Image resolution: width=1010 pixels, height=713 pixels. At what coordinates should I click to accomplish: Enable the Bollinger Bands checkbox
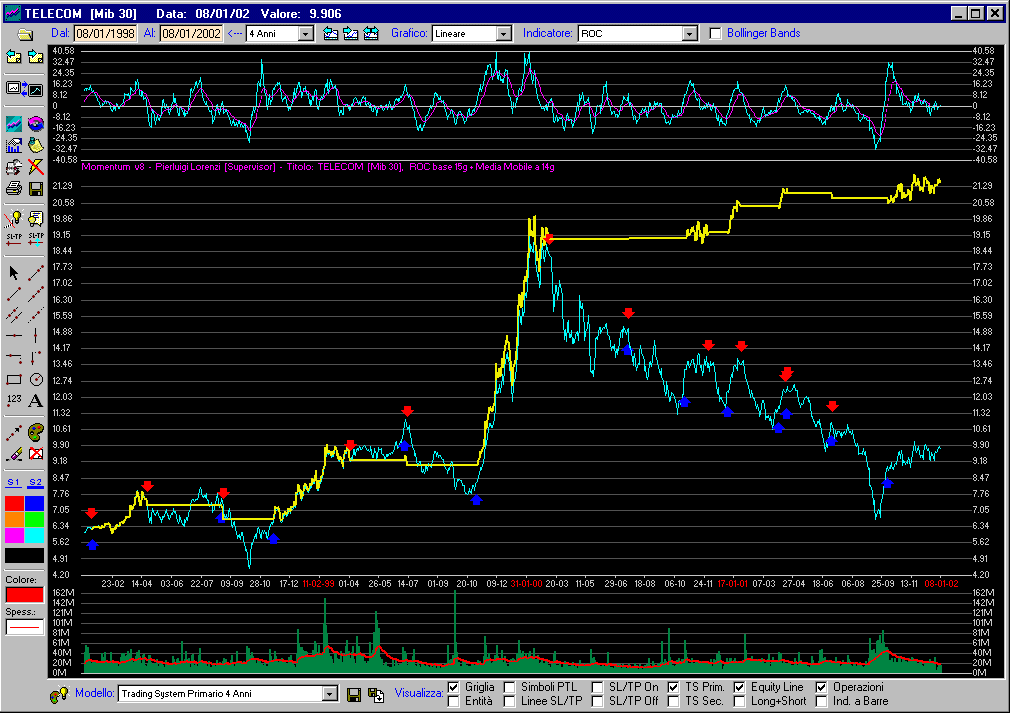(715, 33)
